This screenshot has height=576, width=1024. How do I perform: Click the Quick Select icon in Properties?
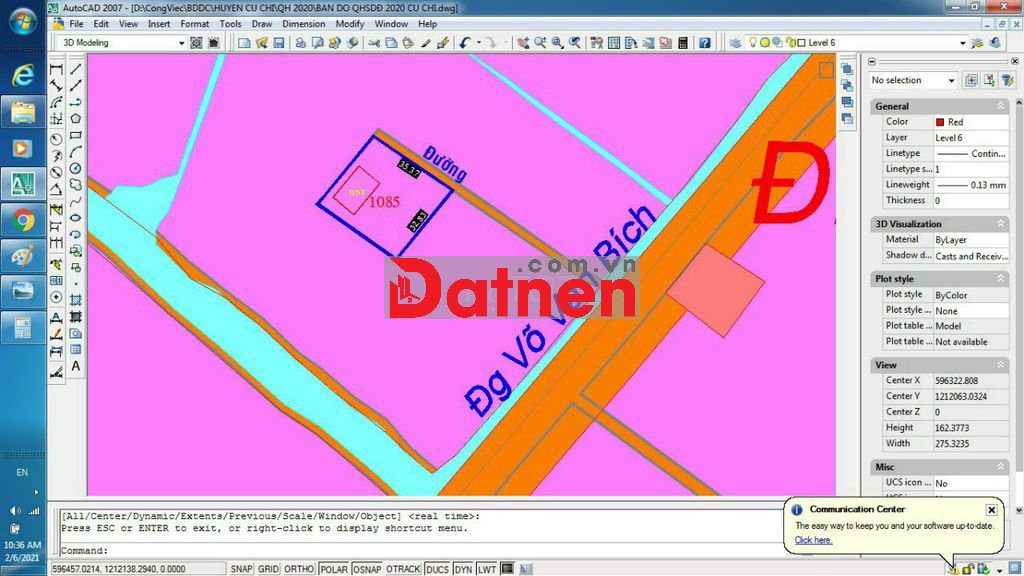[989, 80]
